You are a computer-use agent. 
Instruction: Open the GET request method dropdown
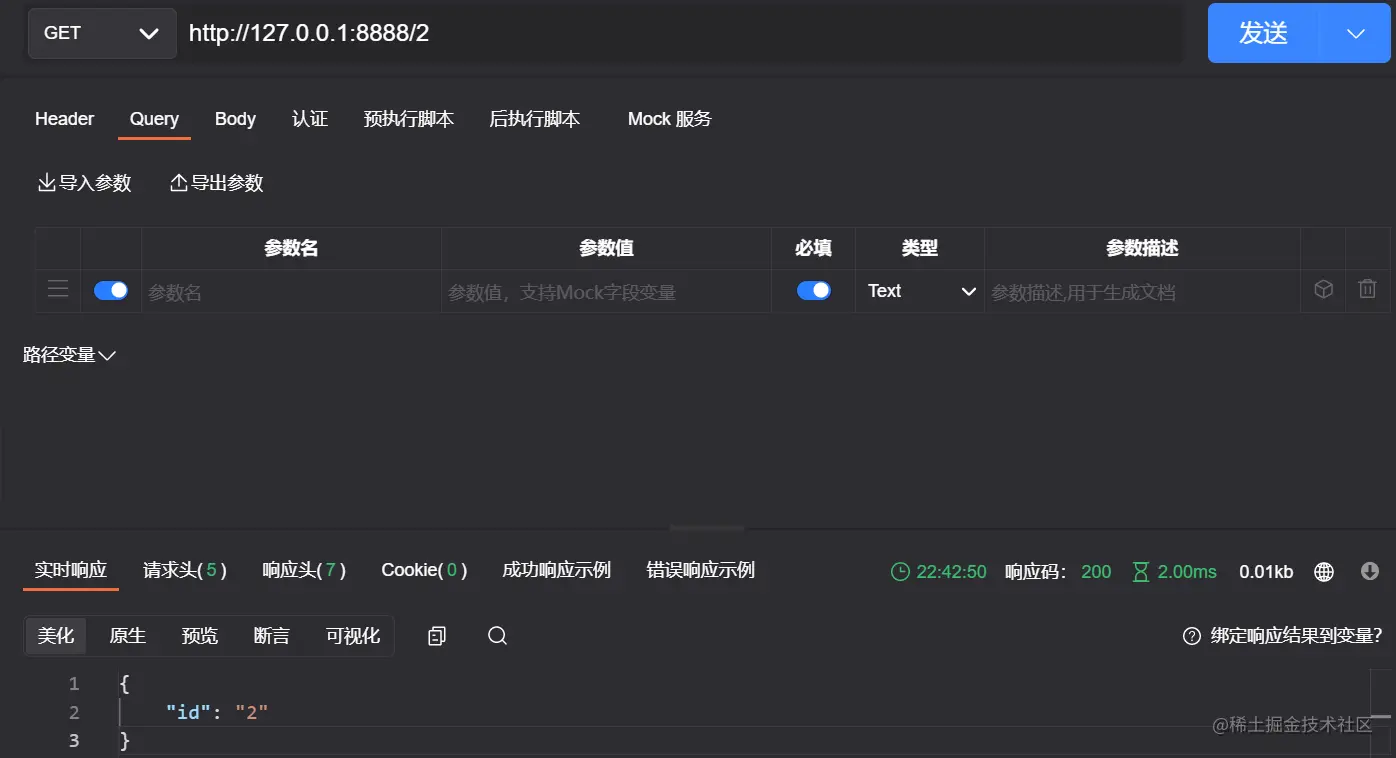102,33
